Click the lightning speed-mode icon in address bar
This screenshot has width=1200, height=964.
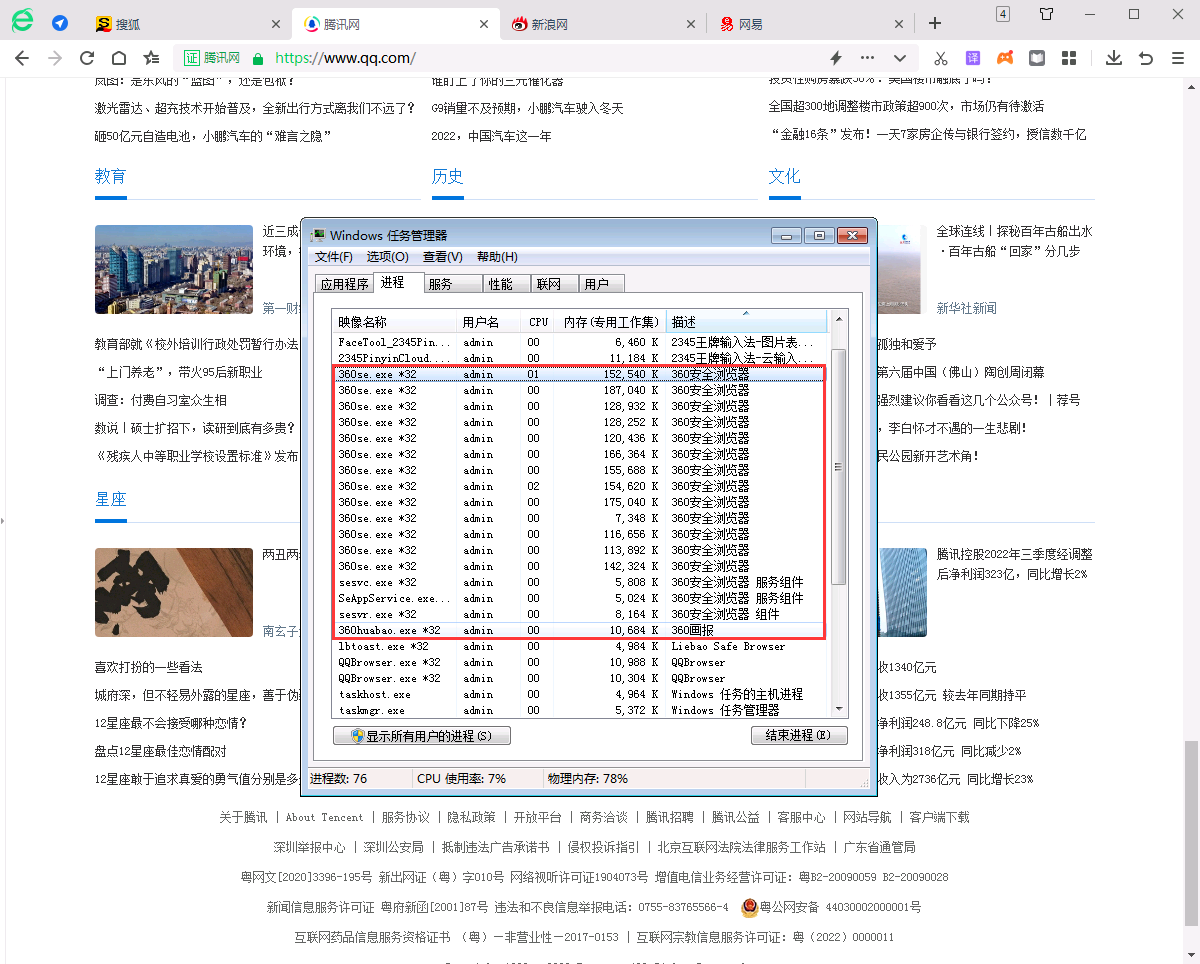coord(836,58)
